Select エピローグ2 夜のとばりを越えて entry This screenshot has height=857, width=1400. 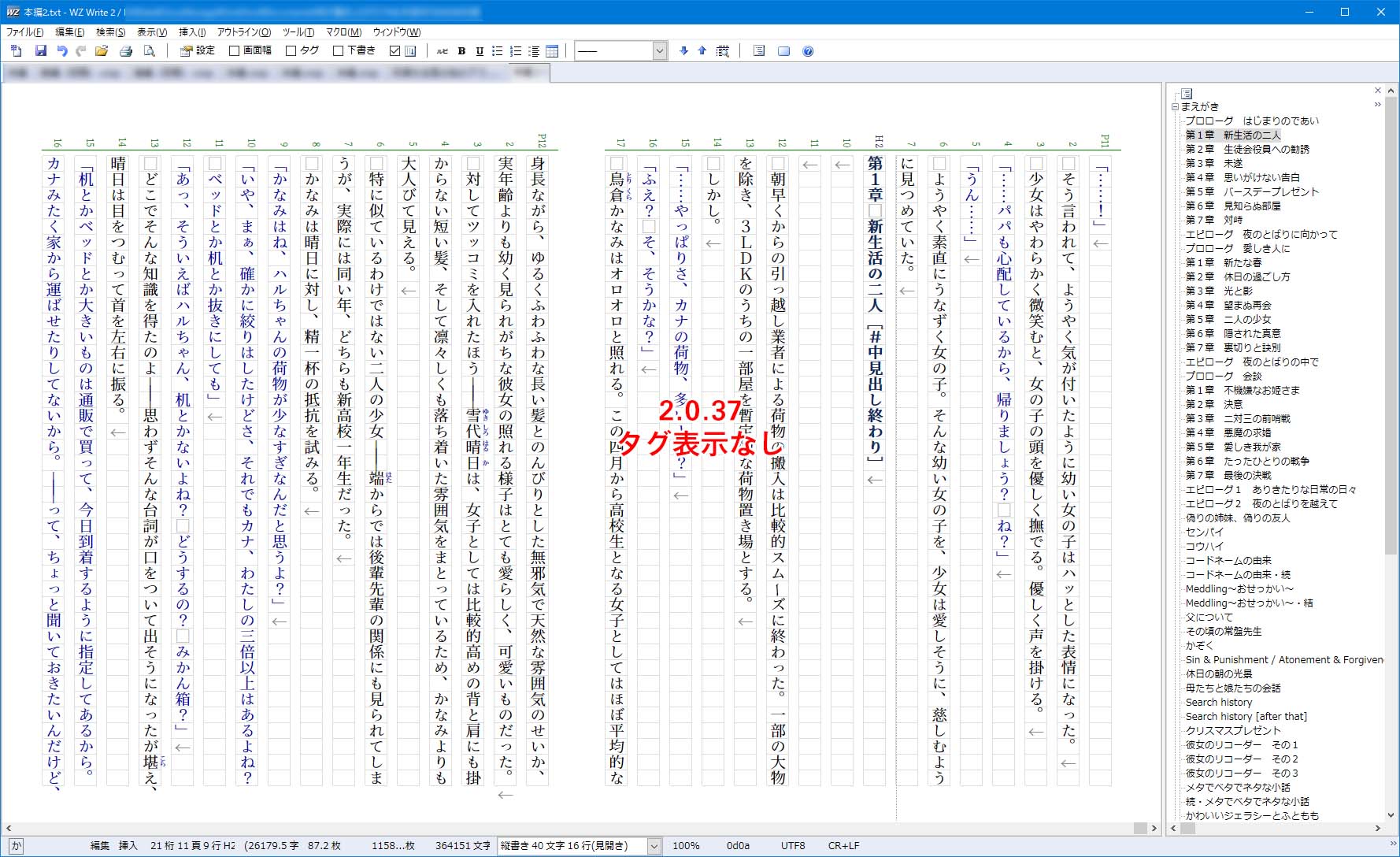pos(1261,503)
